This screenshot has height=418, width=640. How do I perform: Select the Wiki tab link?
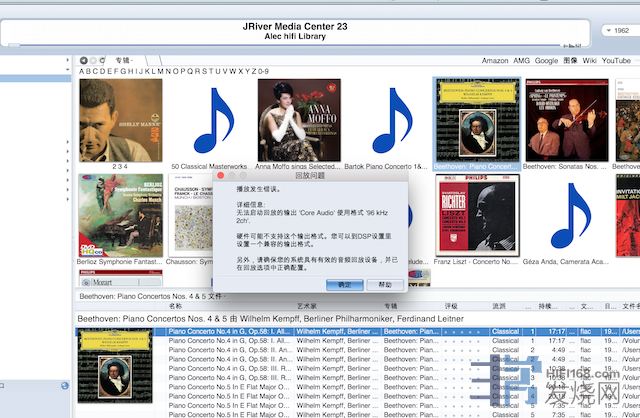coord(590,61)
